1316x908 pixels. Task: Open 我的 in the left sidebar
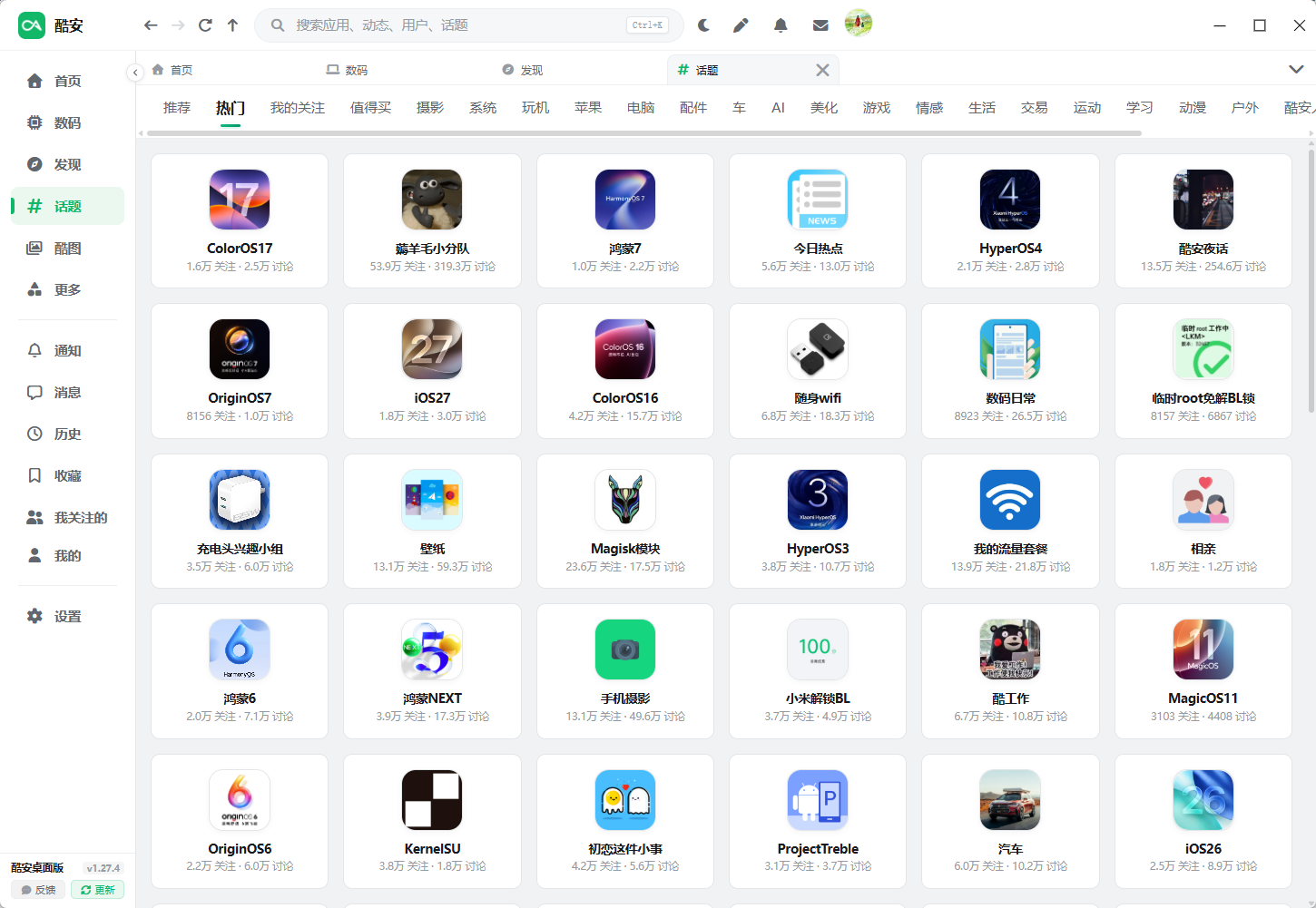[67, 555]
